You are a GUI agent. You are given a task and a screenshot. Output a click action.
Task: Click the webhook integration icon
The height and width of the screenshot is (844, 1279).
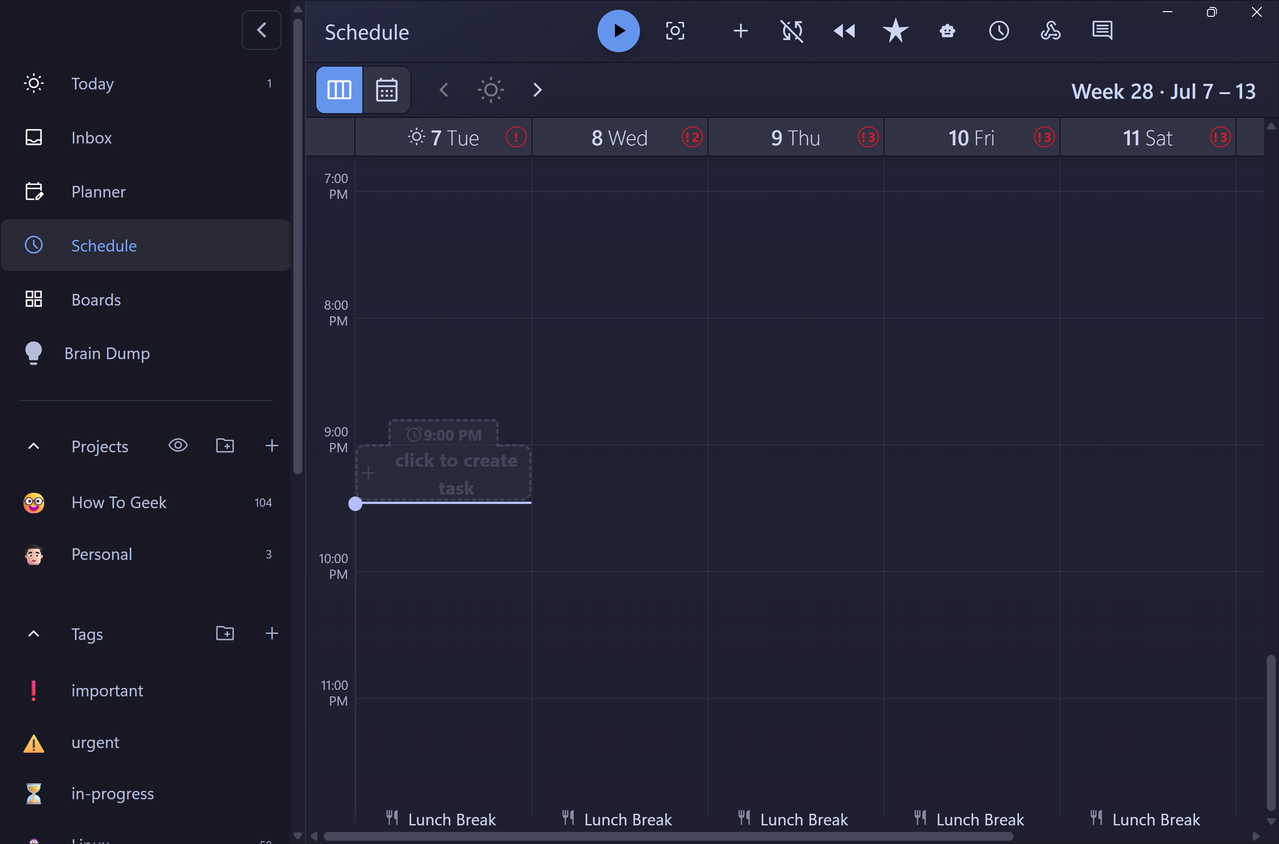coord(1050,31)
